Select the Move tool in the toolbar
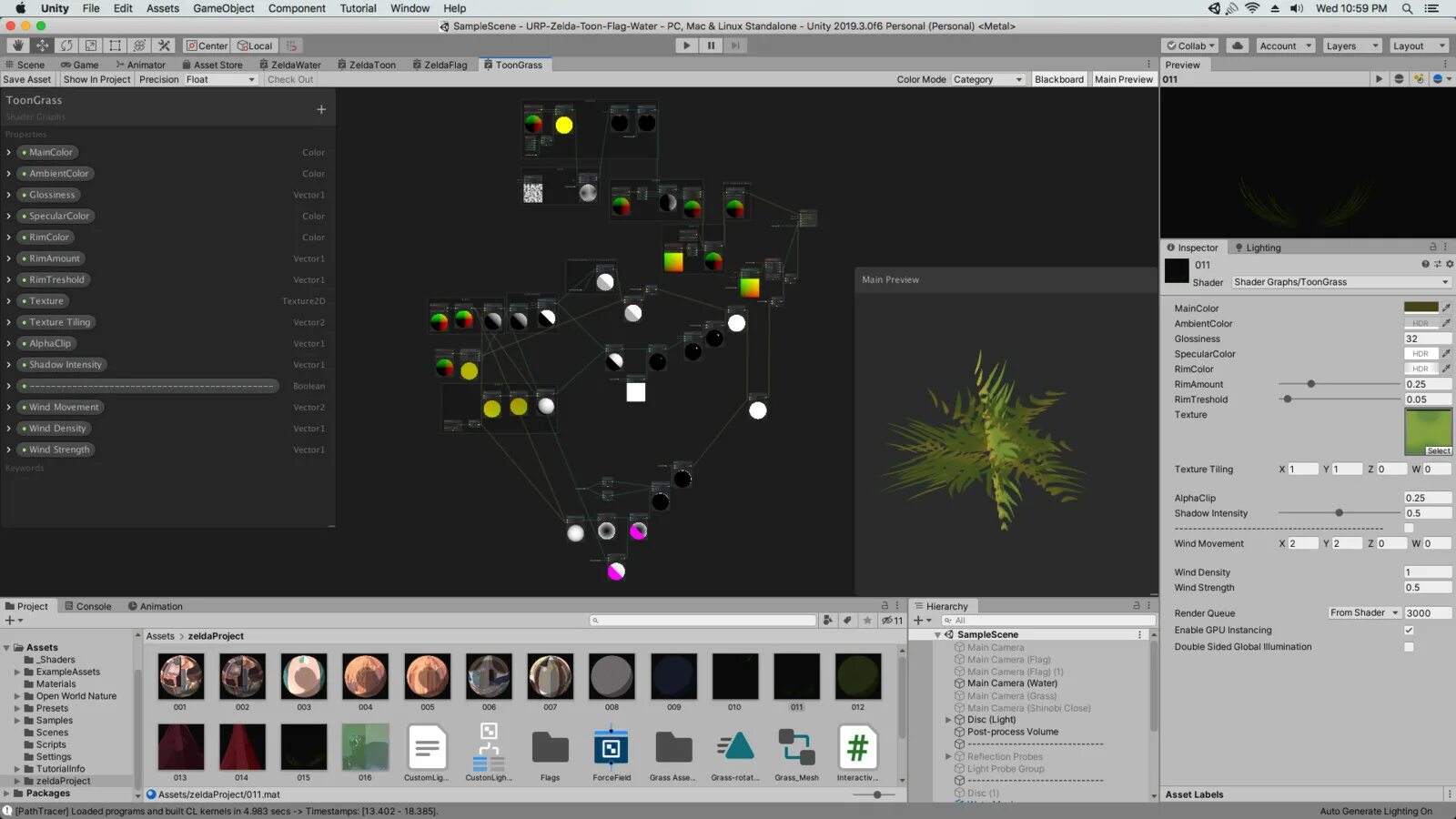This screenshot has height=819, width=1456. pos(42,45)
